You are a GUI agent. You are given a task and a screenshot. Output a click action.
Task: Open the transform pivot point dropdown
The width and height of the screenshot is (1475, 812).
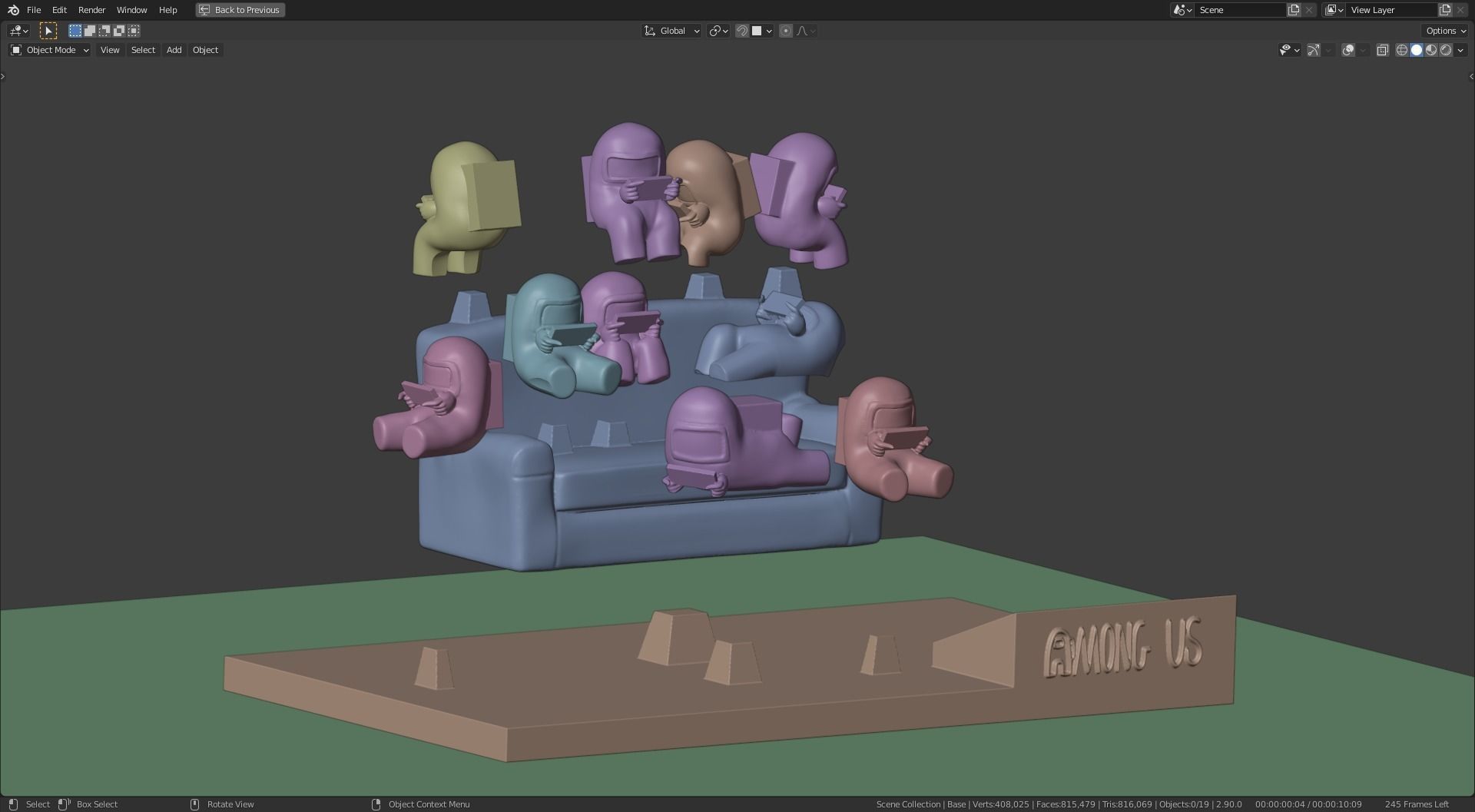pyautogui.click(x=719, y=31)
